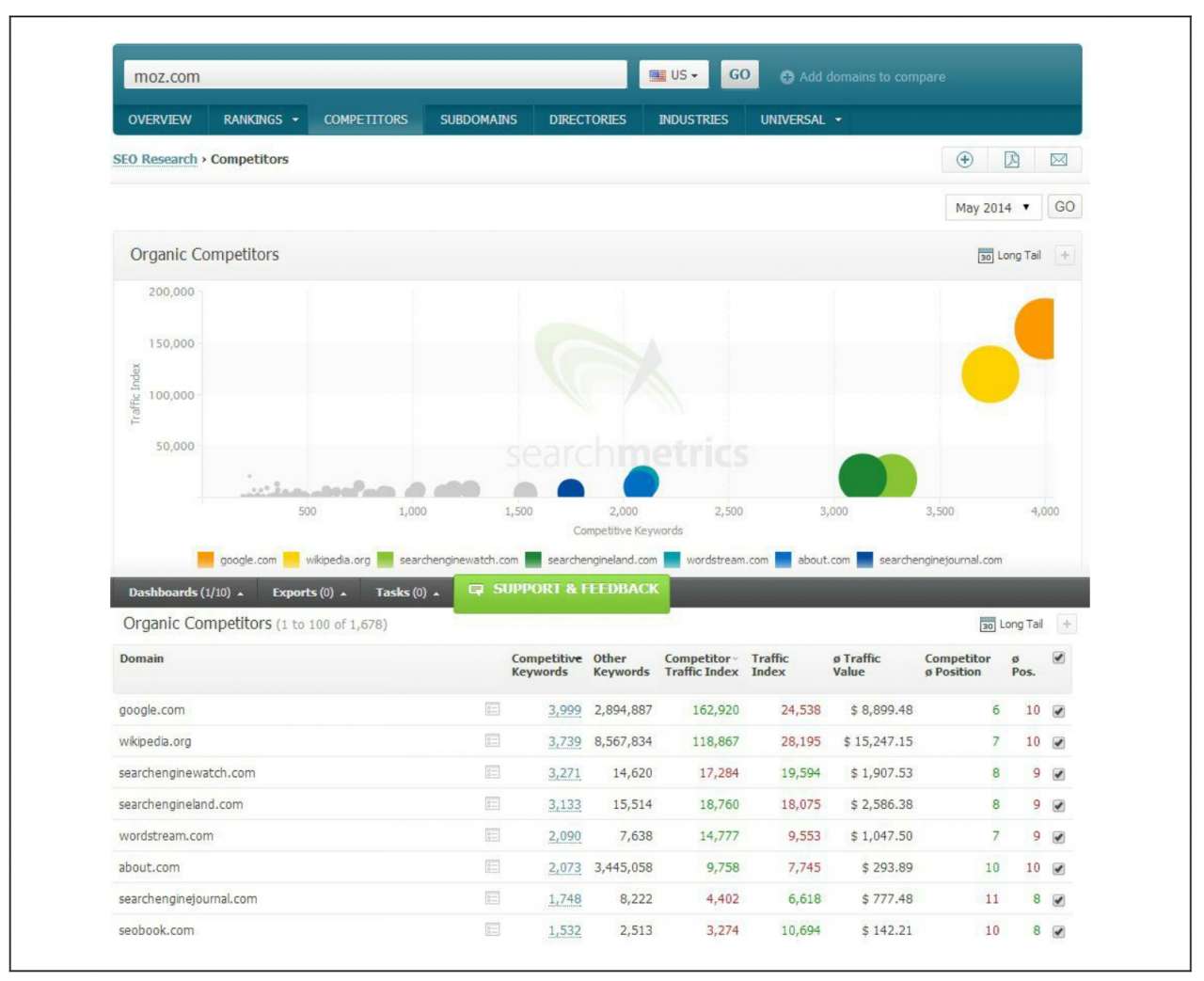Uncheck google.com row checkbox

coord(1058,711)
